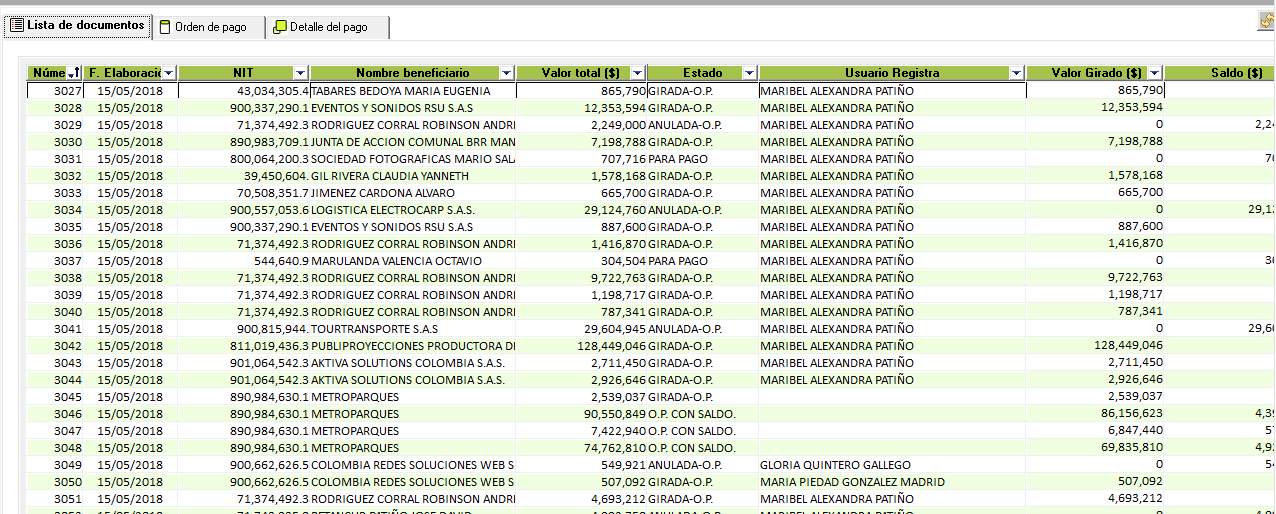Click the Usuario Registra column header

890,73
